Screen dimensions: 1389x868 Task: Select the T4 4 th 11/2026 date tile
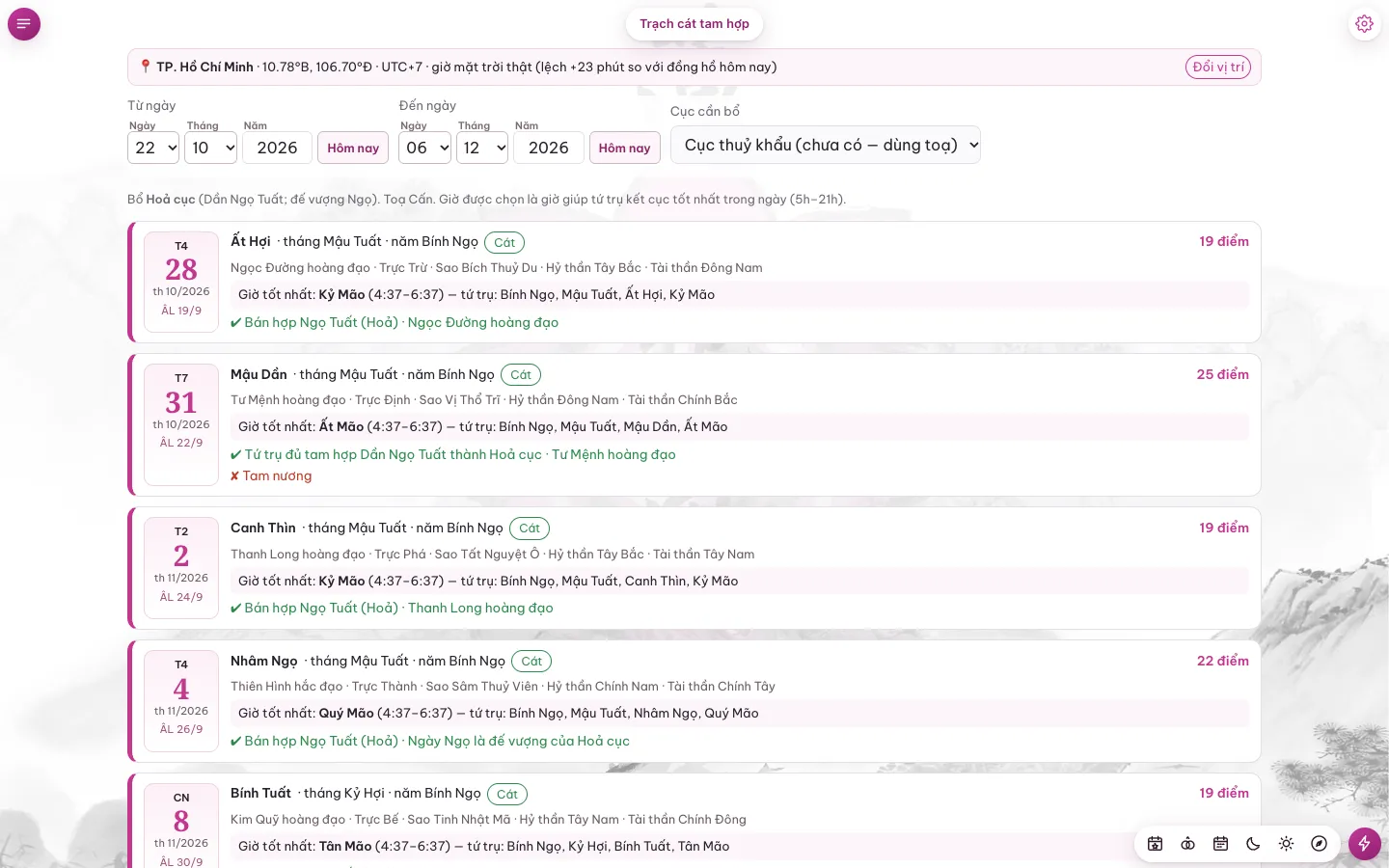(x=181, y=701)
